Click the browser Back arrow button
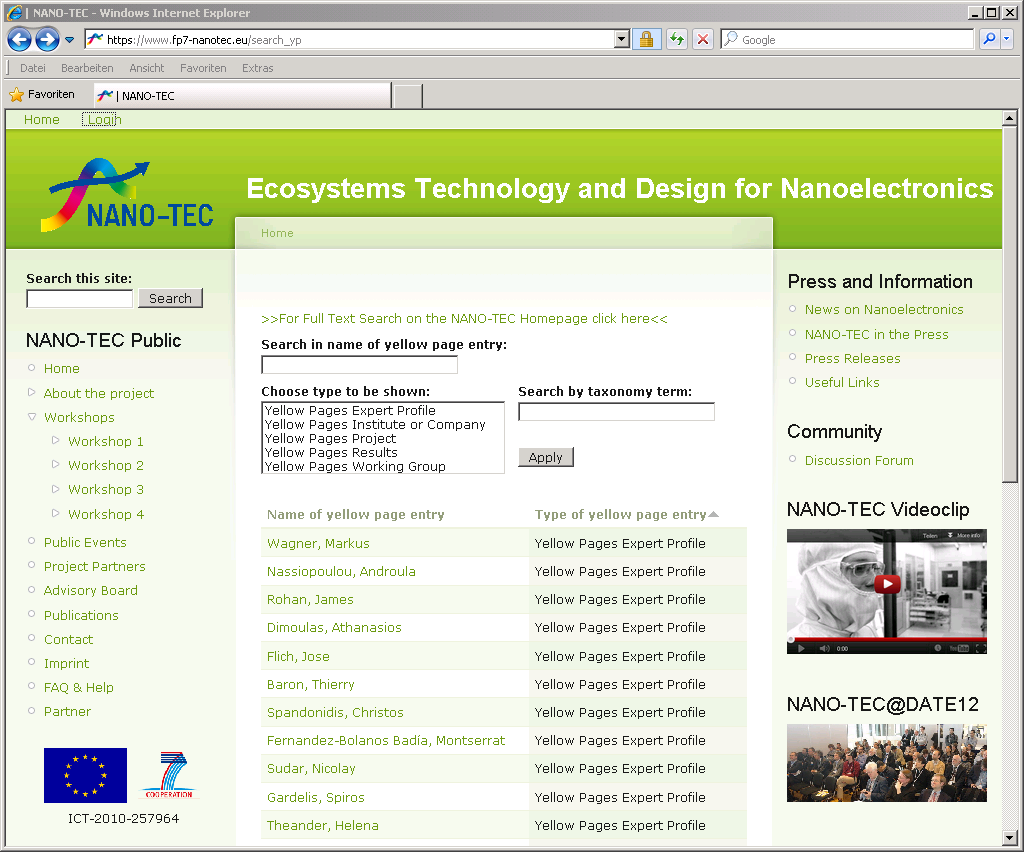Image resolution: width=1024 pixels, height=852 pixels. coord(20,40)
